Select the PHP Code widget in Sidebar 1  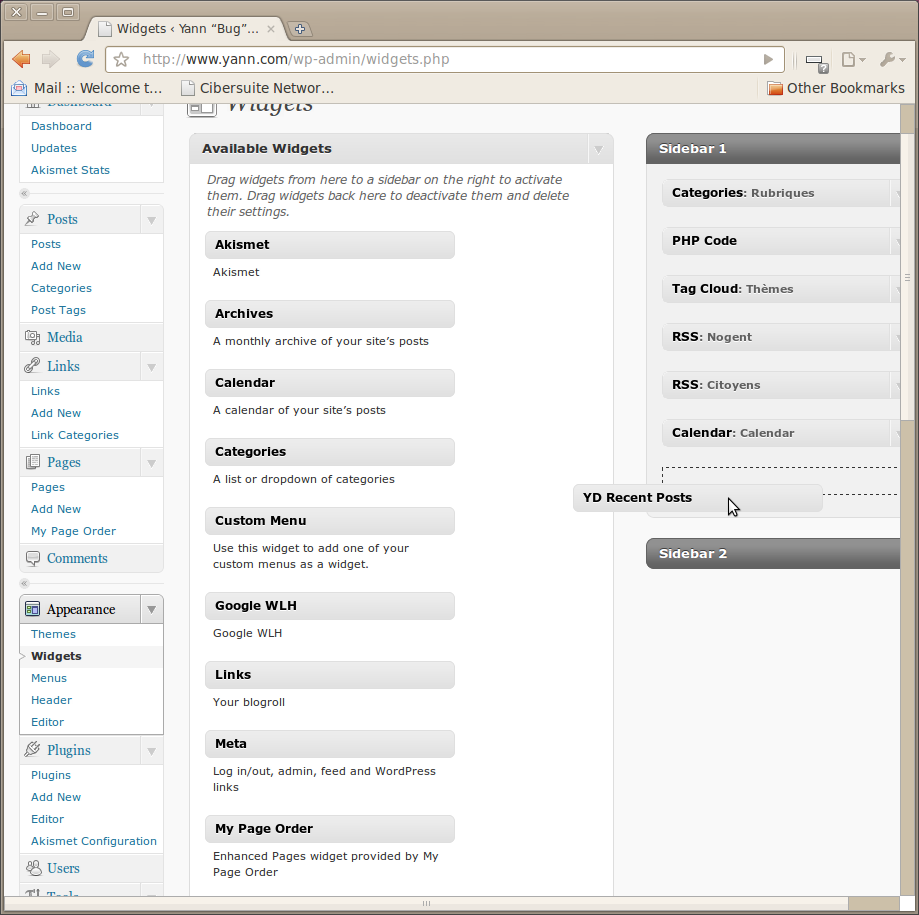[x=781, y=241]
